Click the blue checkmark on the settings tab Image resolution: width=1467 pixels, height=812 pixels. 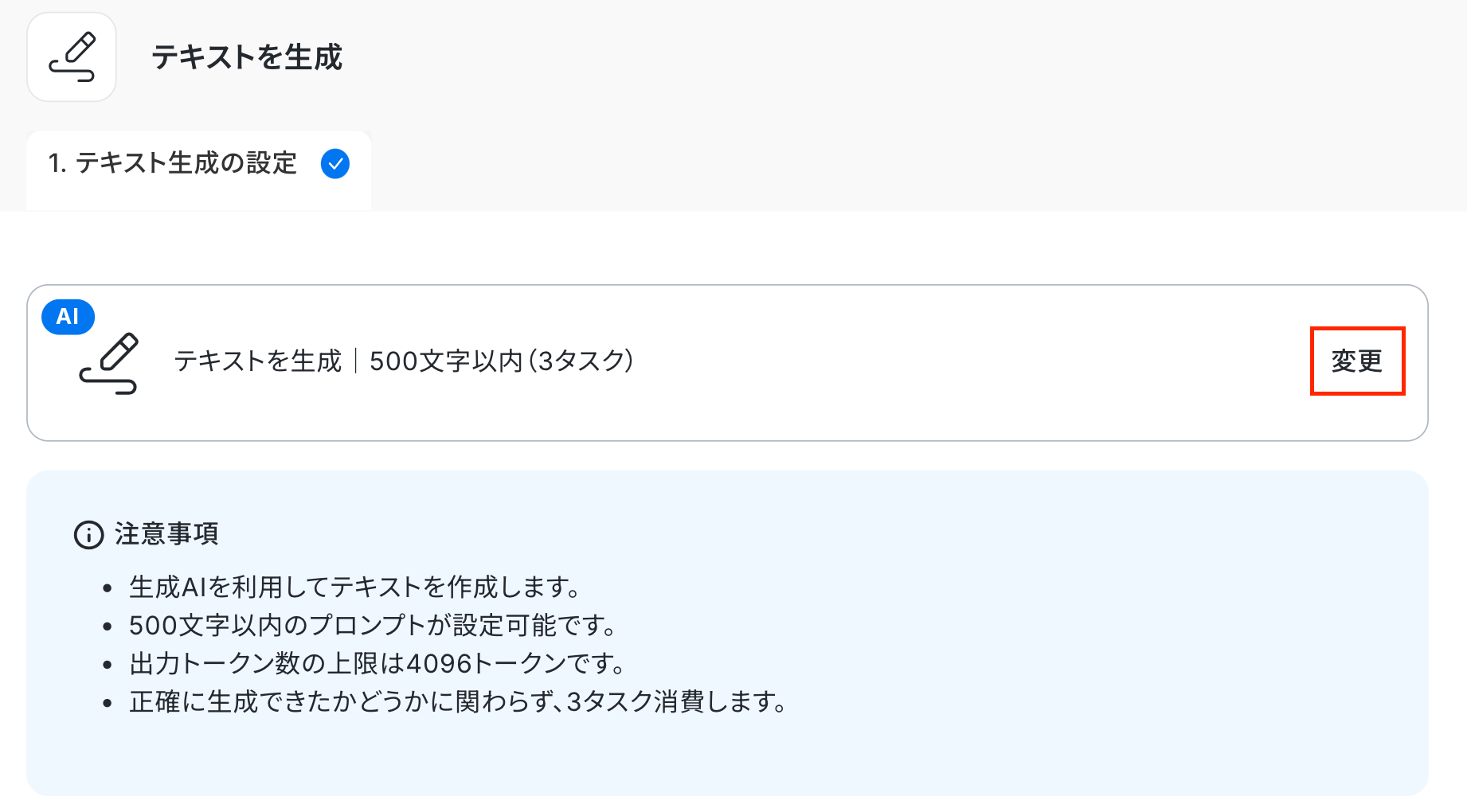click(335, 164)
